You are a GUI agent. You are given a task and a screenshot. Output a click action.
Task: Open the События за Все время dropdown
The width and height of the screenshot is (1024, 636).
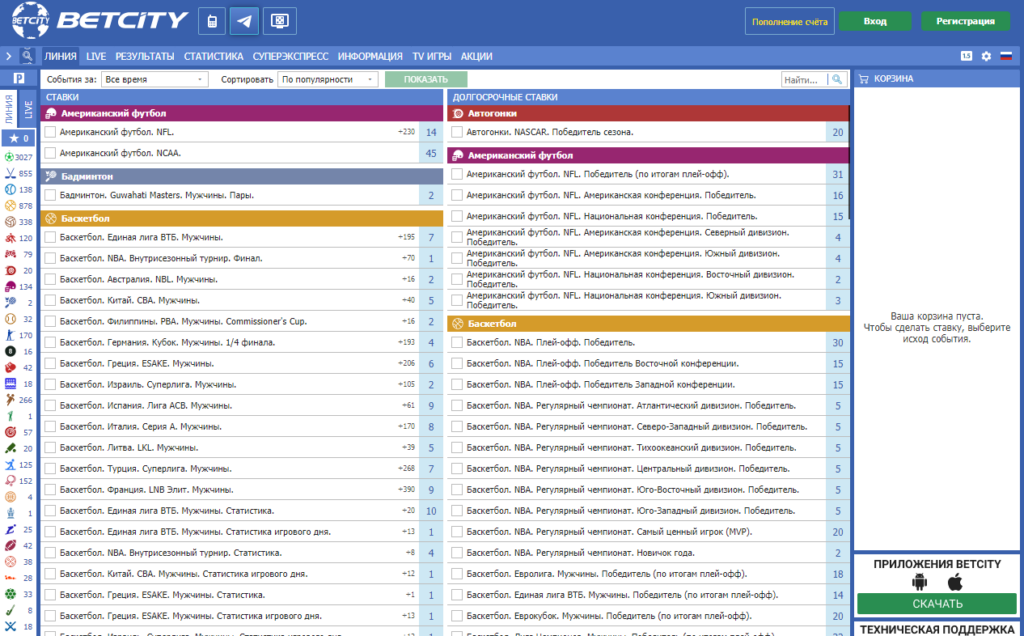click(x=155, y=80)
